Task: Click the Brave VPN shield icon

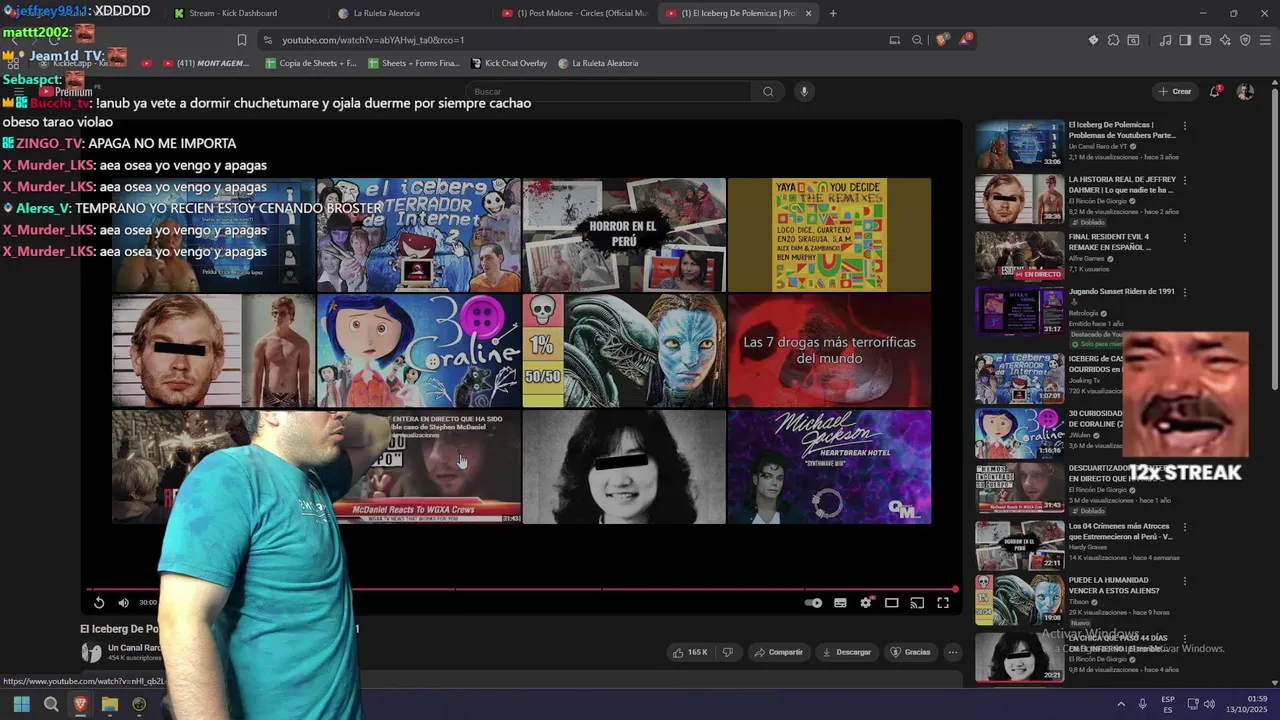Action: pyautogui.click(x=1245, y=40)
